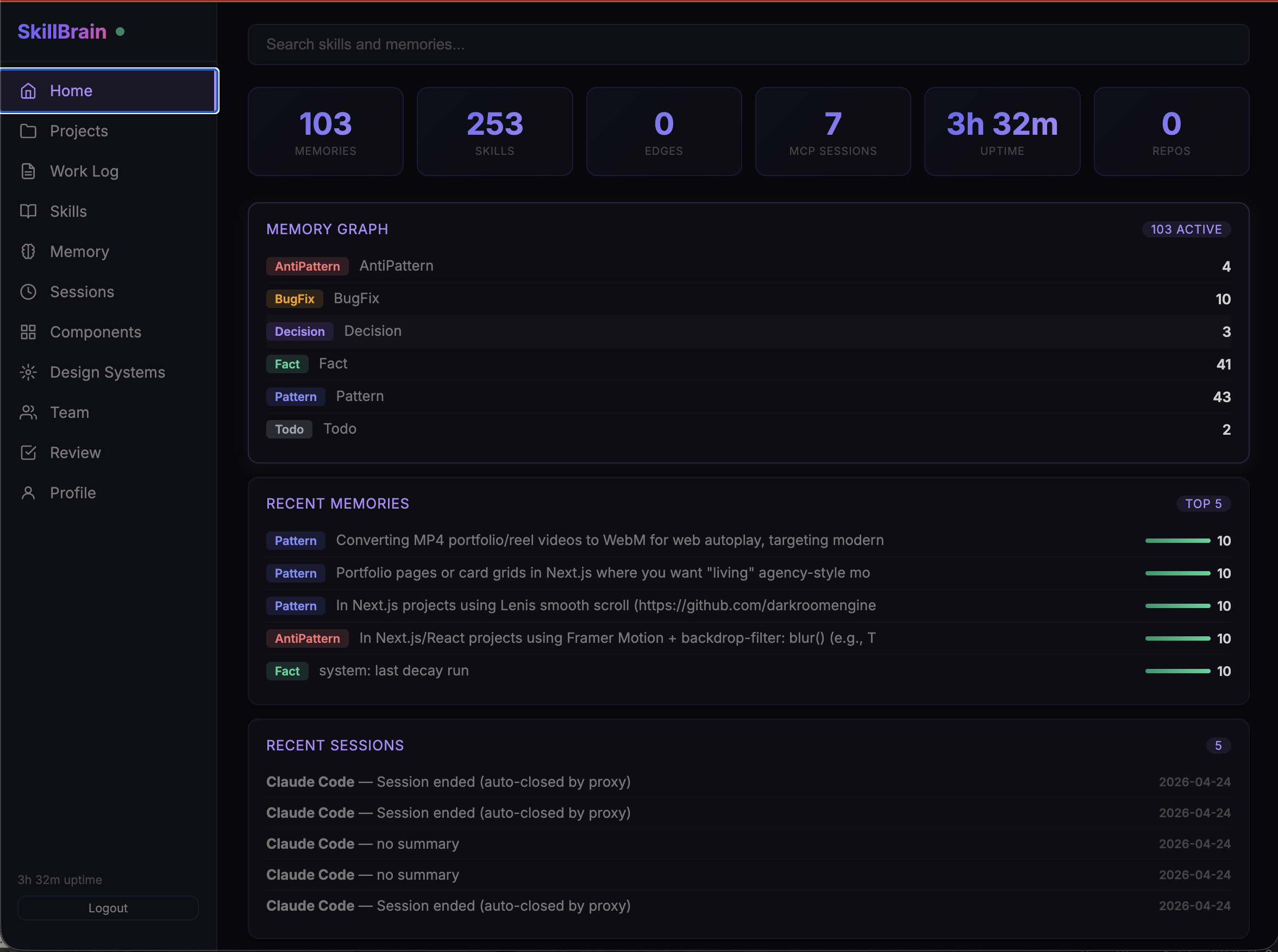1278x952 pixels.
Task: Open the Review section in sidebar
Action: tap(75, 453)
